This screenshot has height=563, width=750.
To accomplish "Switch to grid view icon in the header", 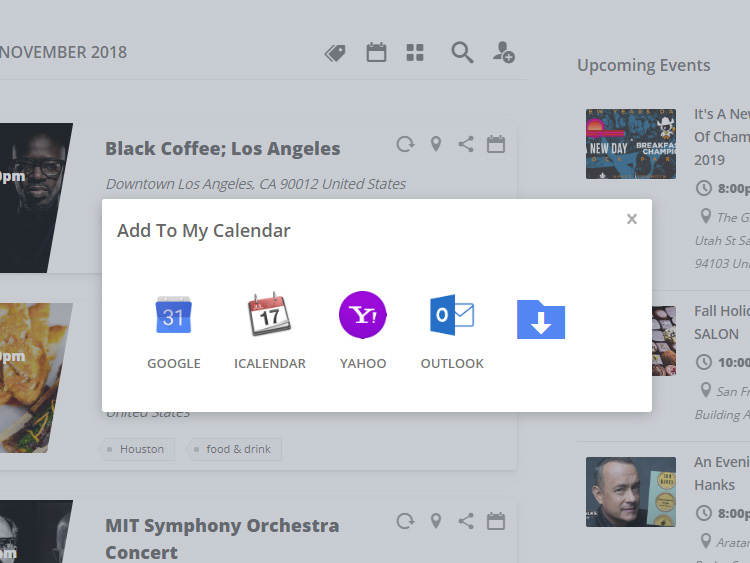I will point(415,53).
